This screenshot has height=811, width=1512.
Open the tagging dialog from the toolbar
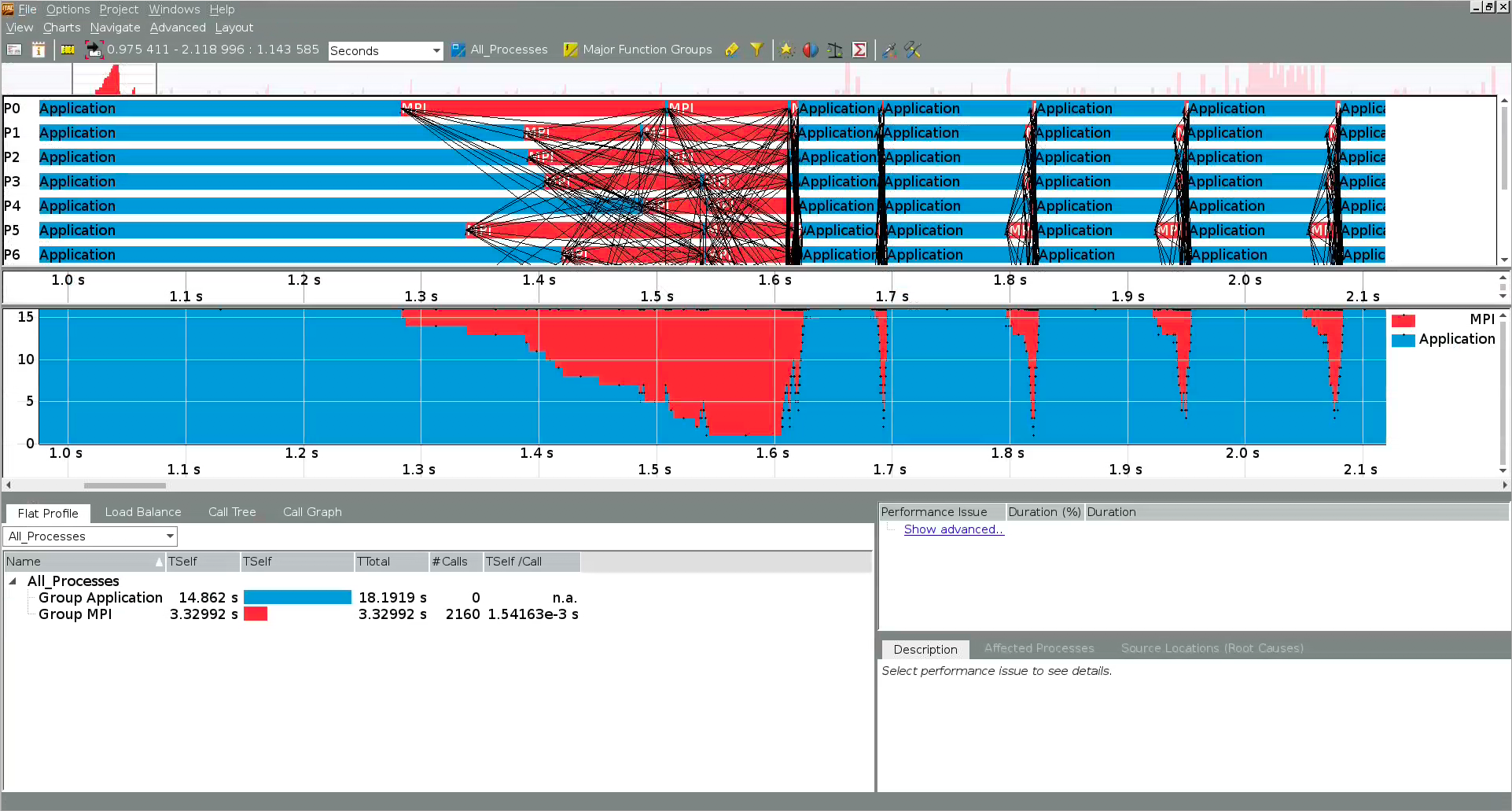coord(731,50)
